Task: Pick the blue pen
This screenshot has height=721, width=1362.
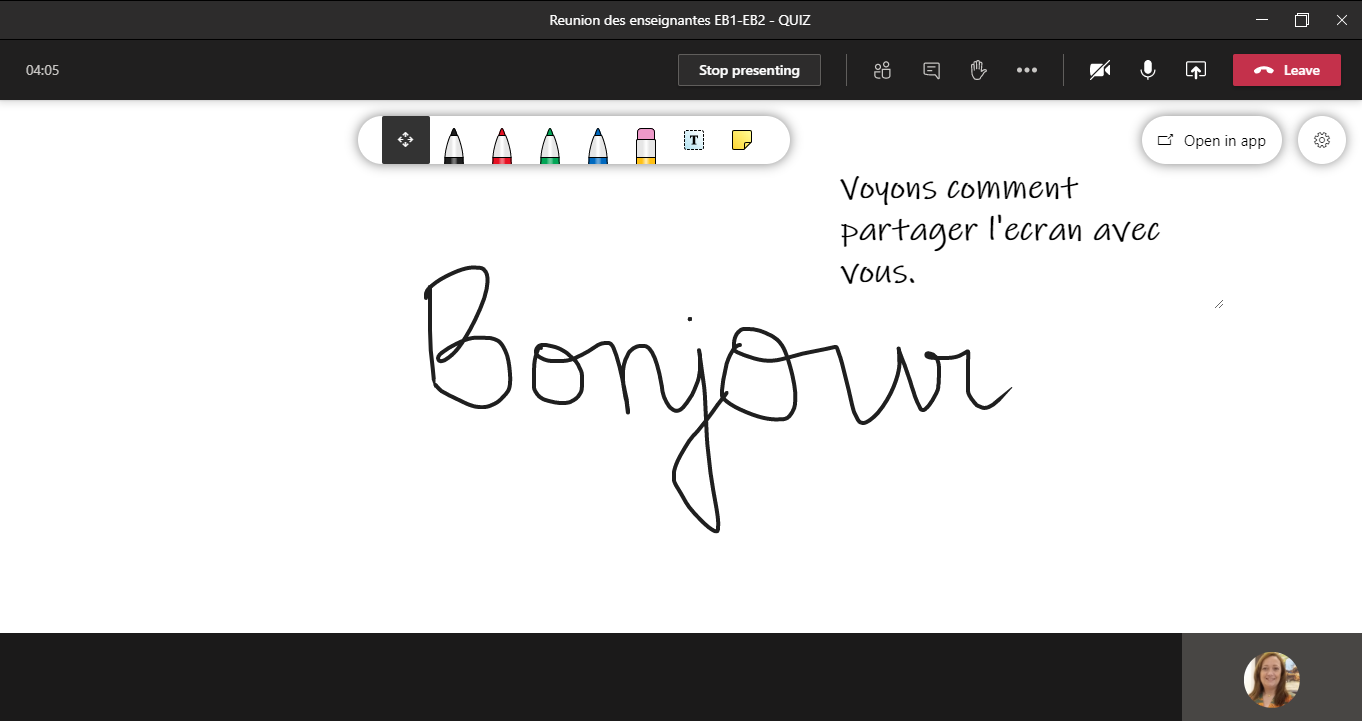Action: click(598, 145)
